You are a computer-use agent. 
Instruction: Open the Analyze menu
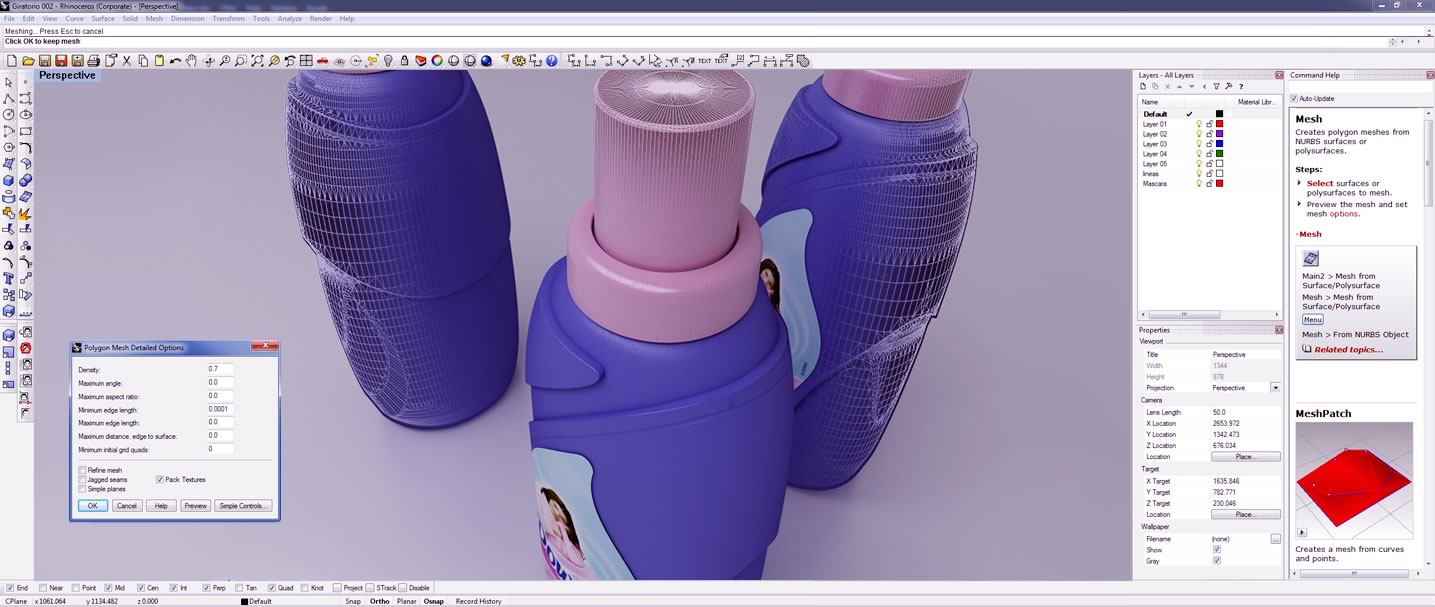pos(289,18)
